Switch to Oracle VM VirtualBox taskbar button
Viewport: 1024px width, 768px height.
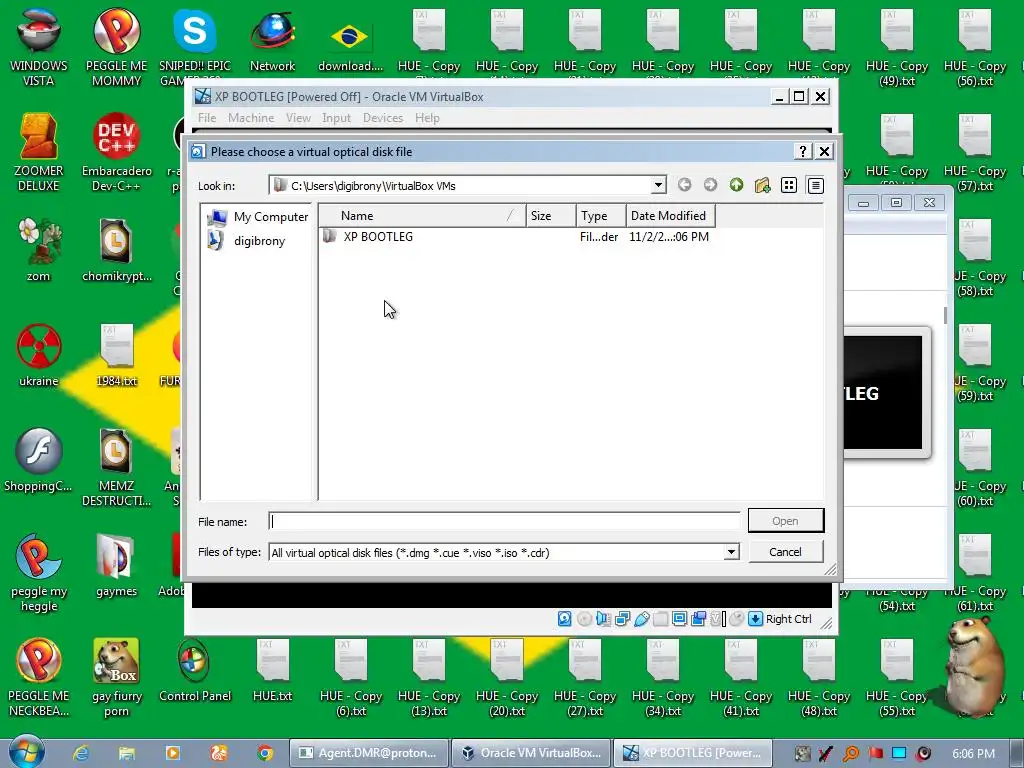[x=532, y=753]
